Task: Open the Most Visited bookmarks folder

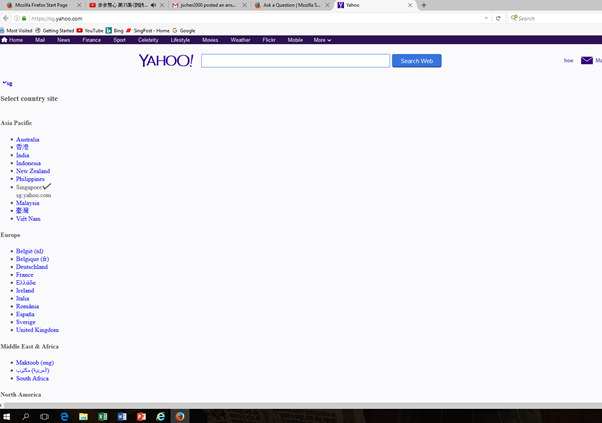Action: 16,30
